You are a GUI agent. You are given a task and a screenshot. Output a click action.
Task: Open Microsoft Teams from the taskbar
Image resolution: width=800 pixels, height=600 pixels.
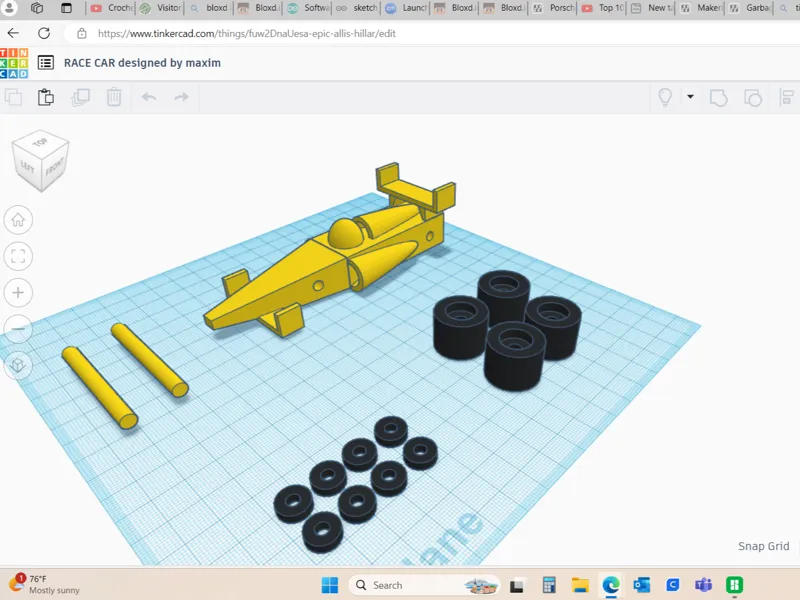coord(704,585)
